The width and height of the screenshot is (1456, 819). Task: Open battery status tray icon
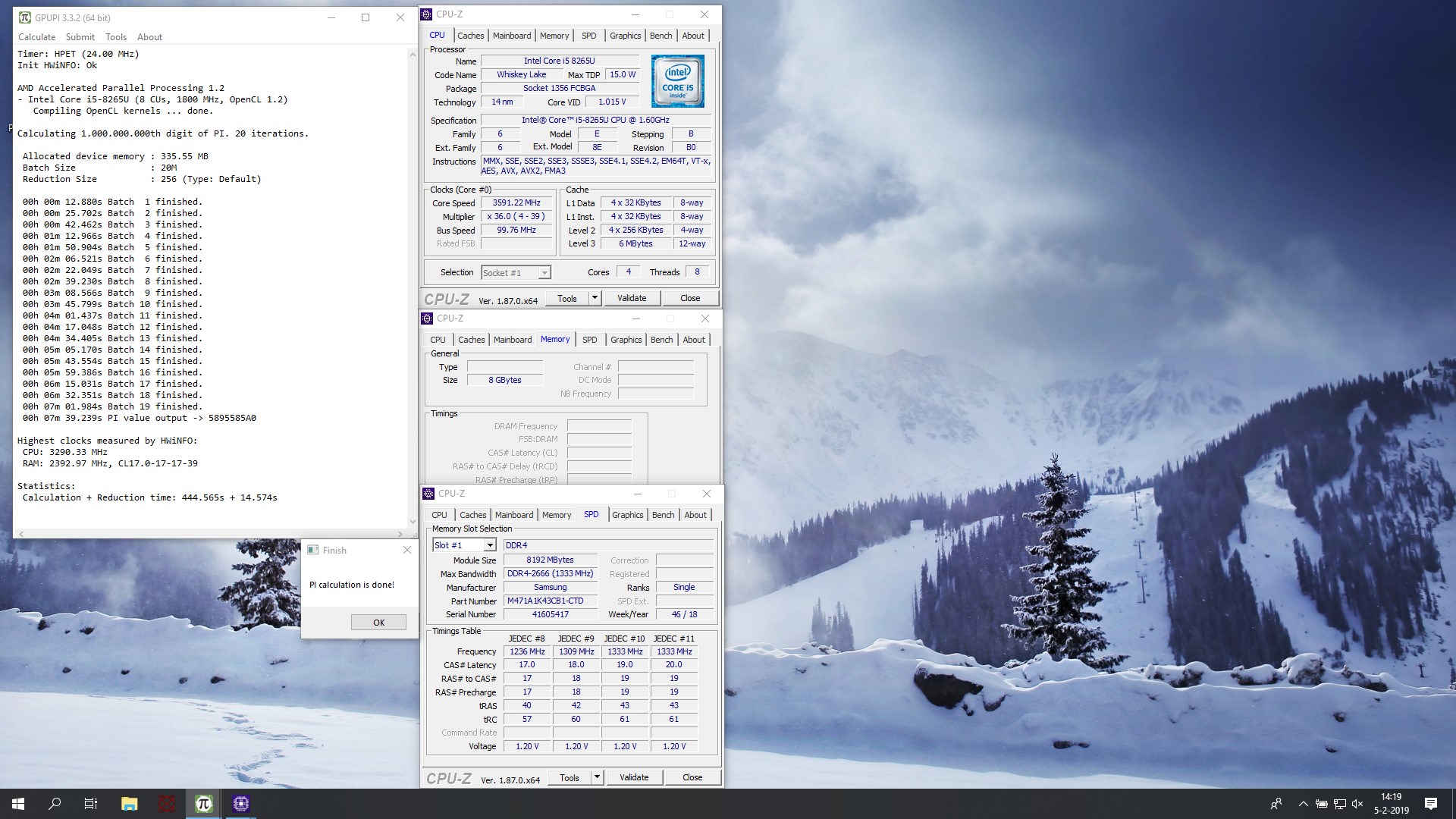(1321, 804)
